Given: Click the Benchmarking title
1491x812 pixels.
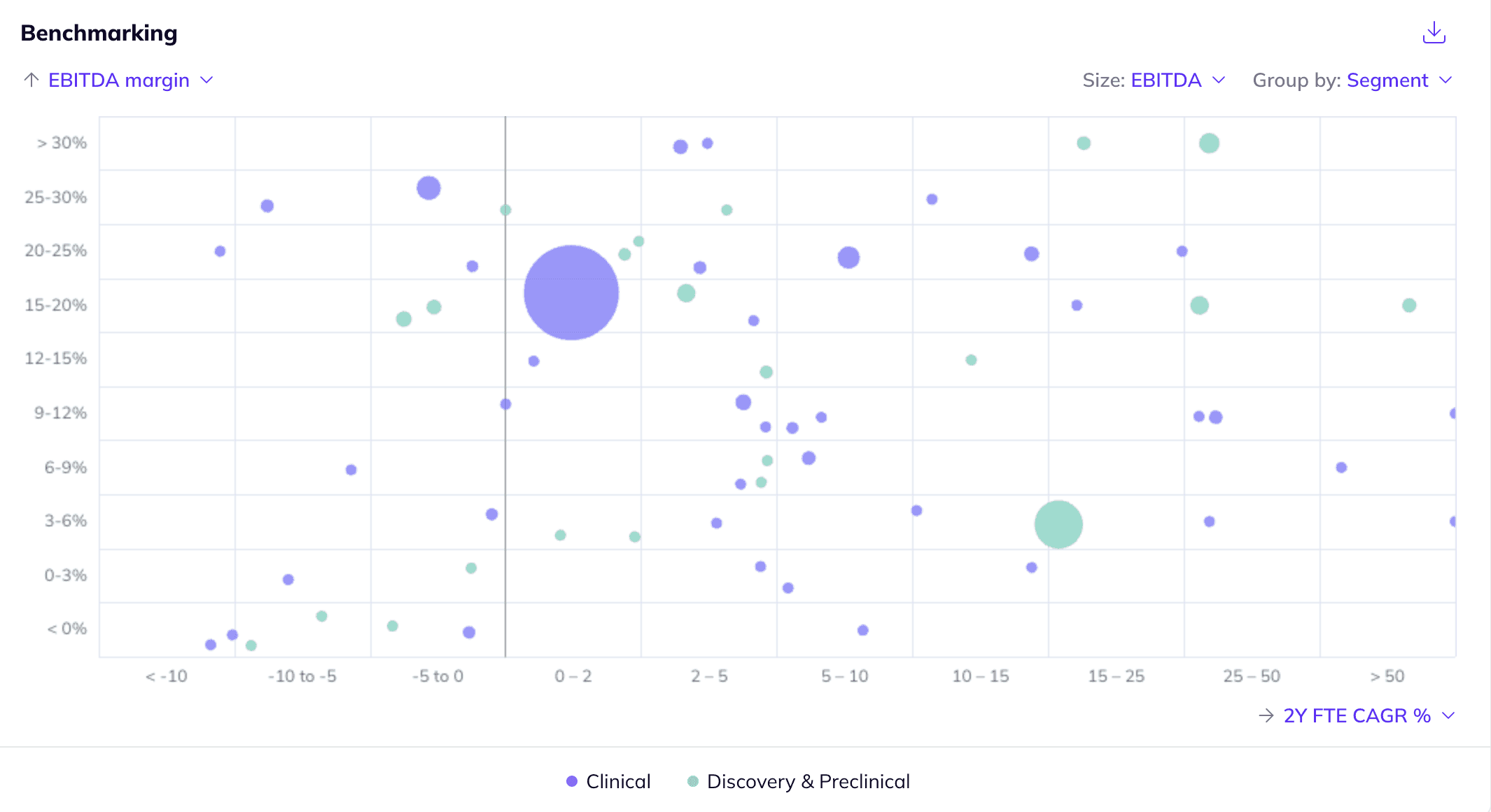Looking at the screenshot, I should pos(99,33).
